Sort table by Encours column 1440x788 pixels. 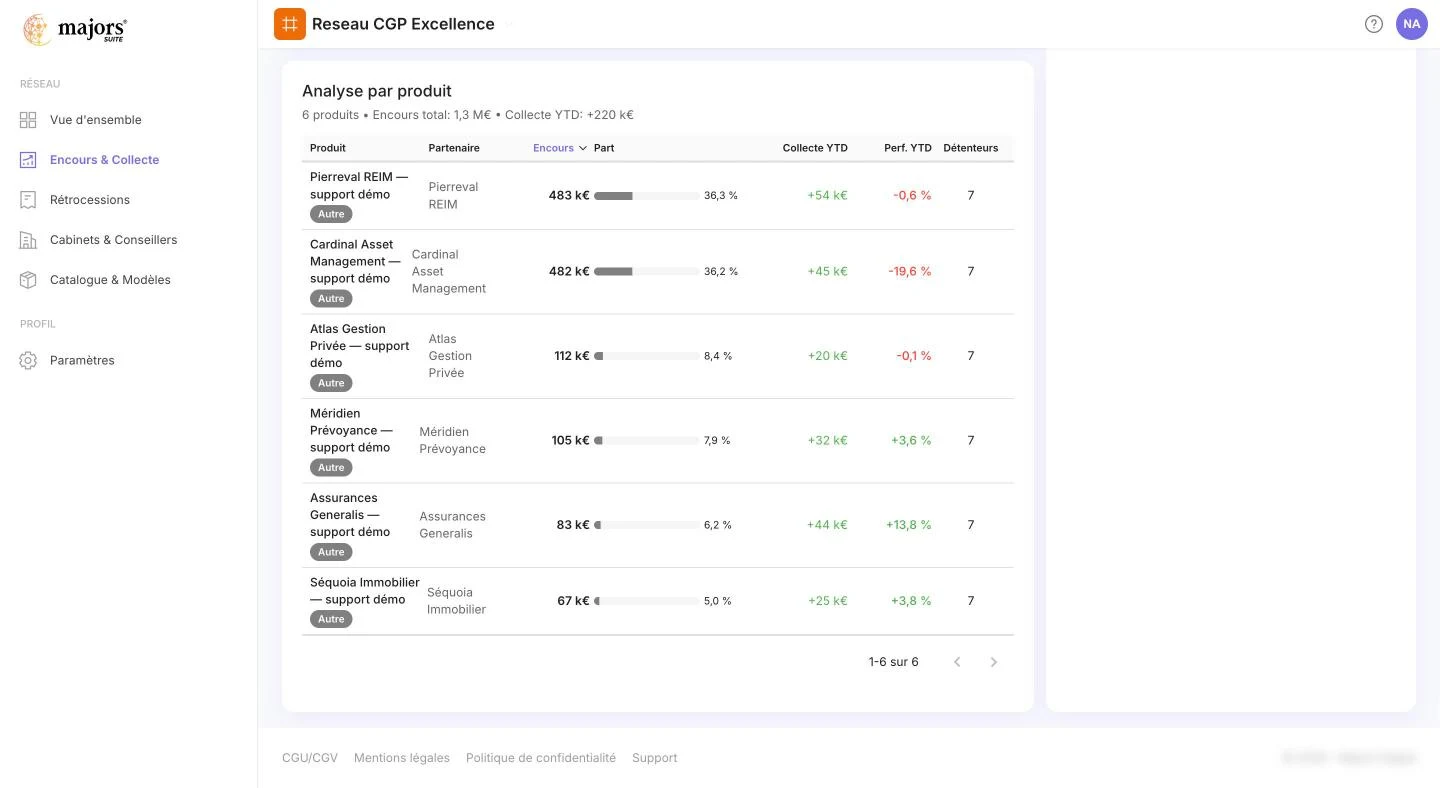(560, 148)
